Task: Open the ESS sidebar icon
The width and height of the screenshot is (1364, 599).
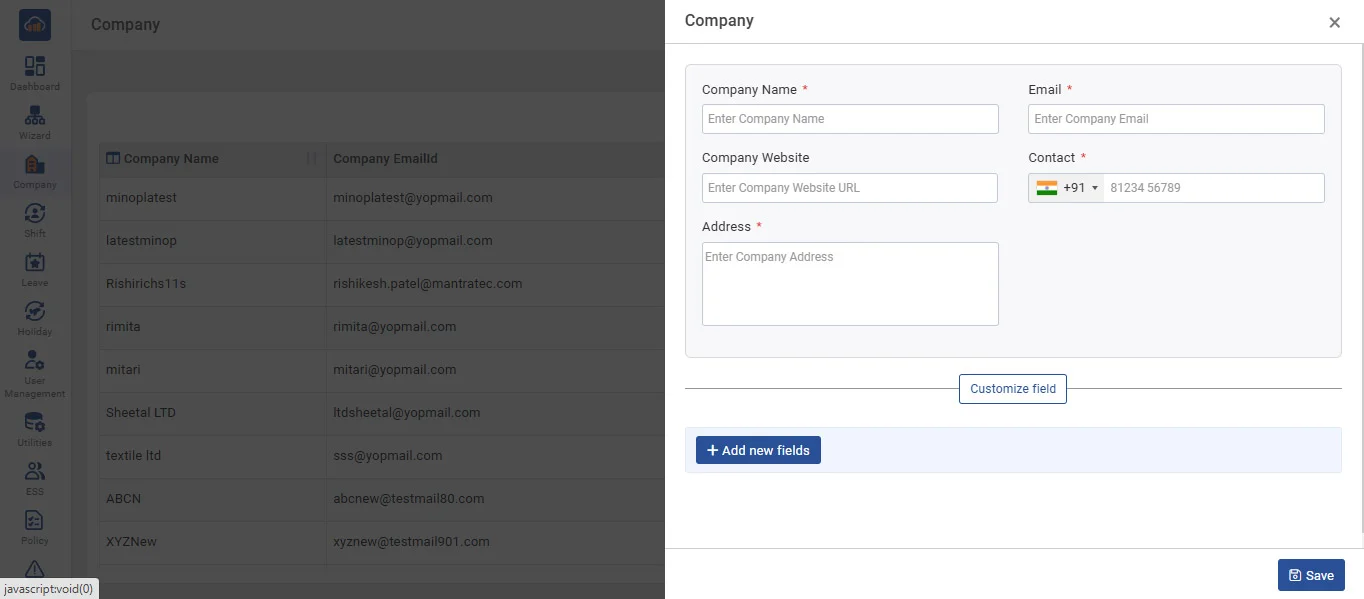Action: coord(35,477)
